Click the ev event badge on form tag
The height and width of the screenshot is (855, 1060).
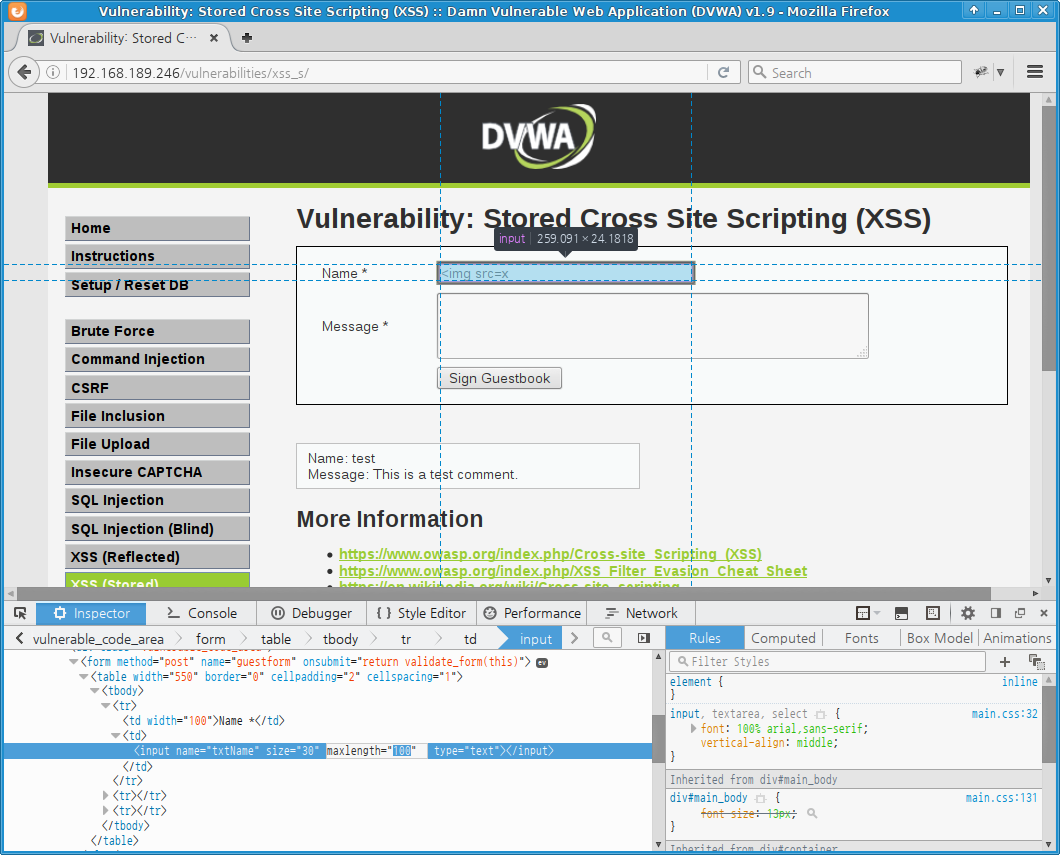click(541, 663)
